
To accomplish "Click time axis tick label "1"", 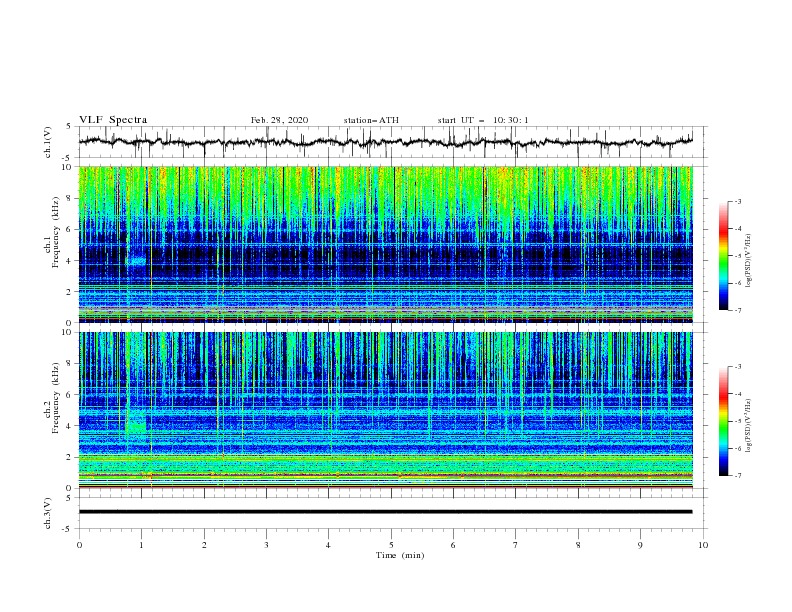I will coord(141,545).
